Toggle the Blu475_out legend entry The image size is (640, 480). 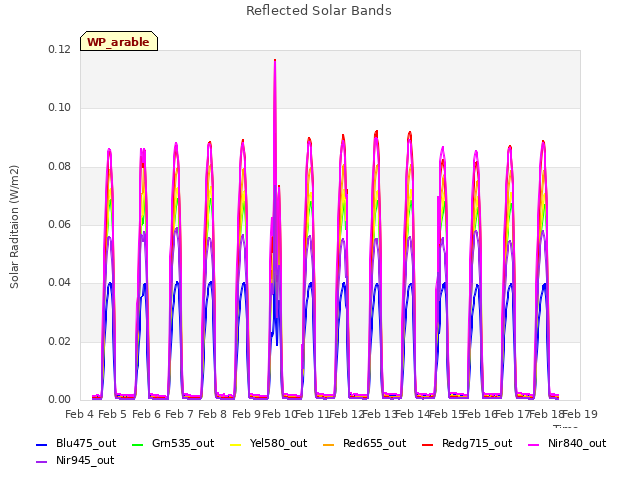(76, 443)
